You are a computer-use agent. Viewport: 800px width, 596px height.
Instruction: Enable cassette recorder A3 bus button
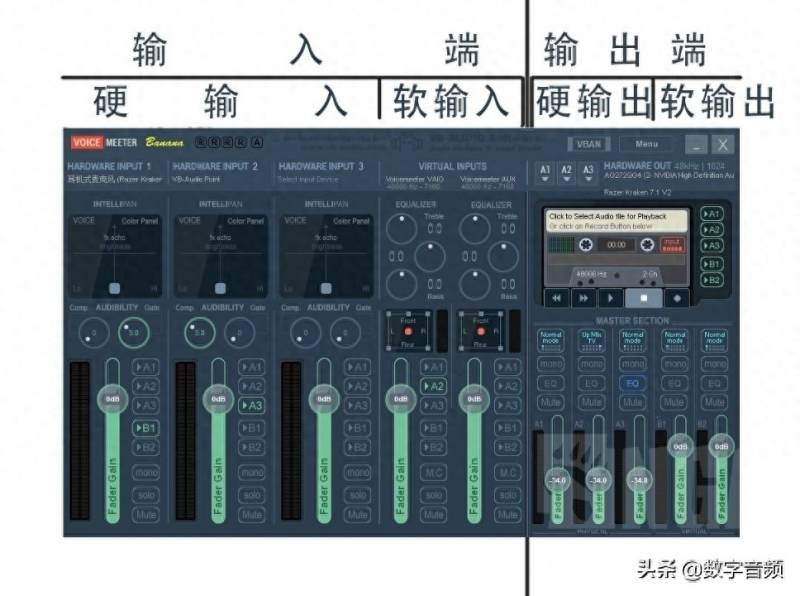click(712, 246)
